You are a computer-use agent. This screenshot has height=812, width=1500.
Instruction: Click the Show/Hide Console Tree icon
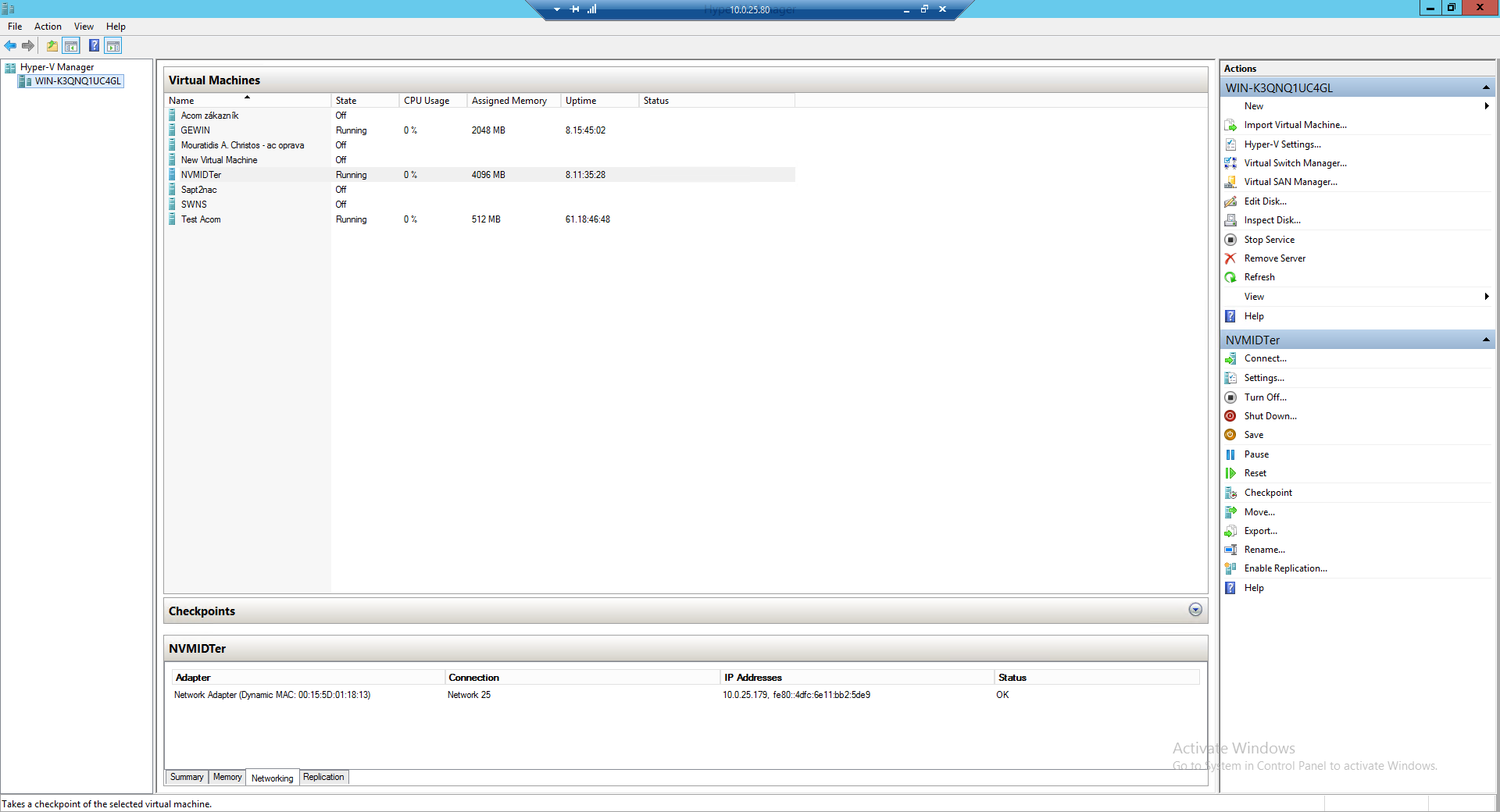tap(71, 46)
